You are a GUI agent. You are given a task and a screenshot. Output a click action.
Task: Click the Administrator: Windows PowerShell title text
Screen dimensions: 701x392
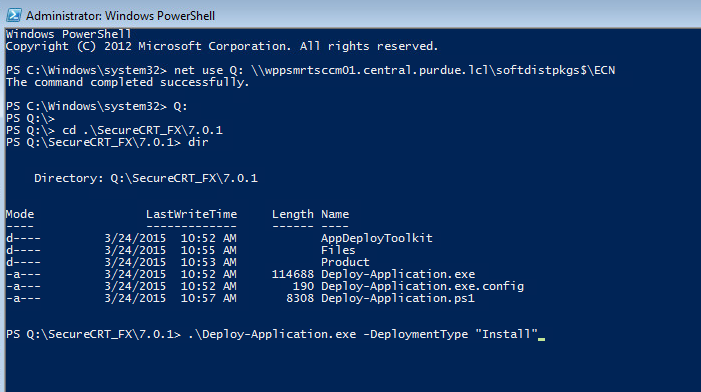click(x=120, y=16)
